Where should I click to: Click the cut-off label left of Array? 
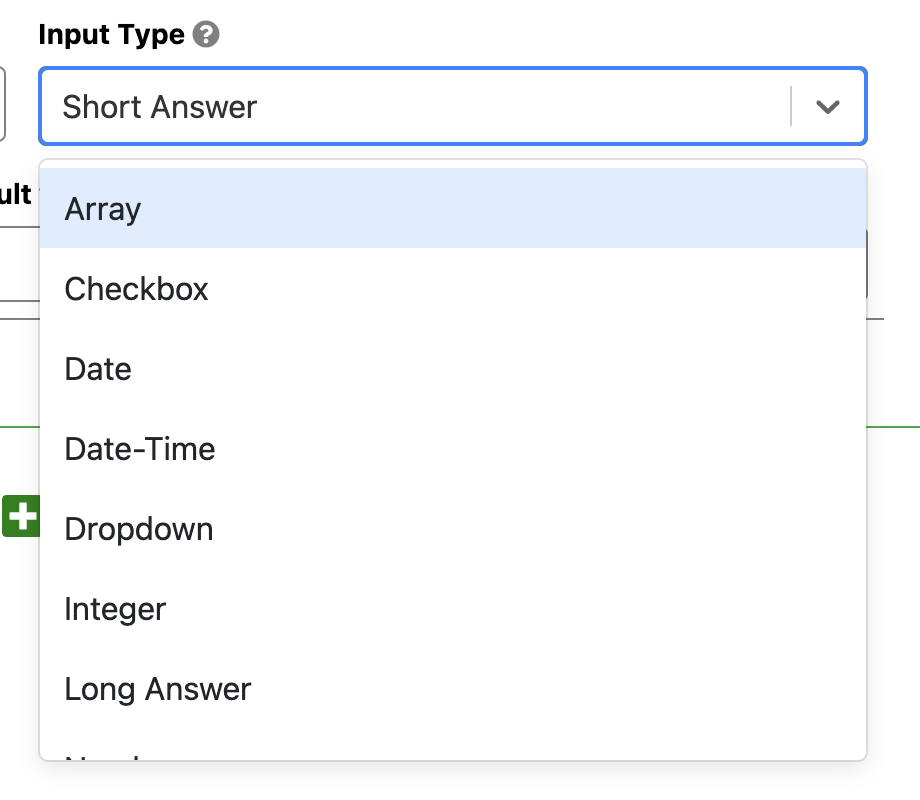coord(16,193)
